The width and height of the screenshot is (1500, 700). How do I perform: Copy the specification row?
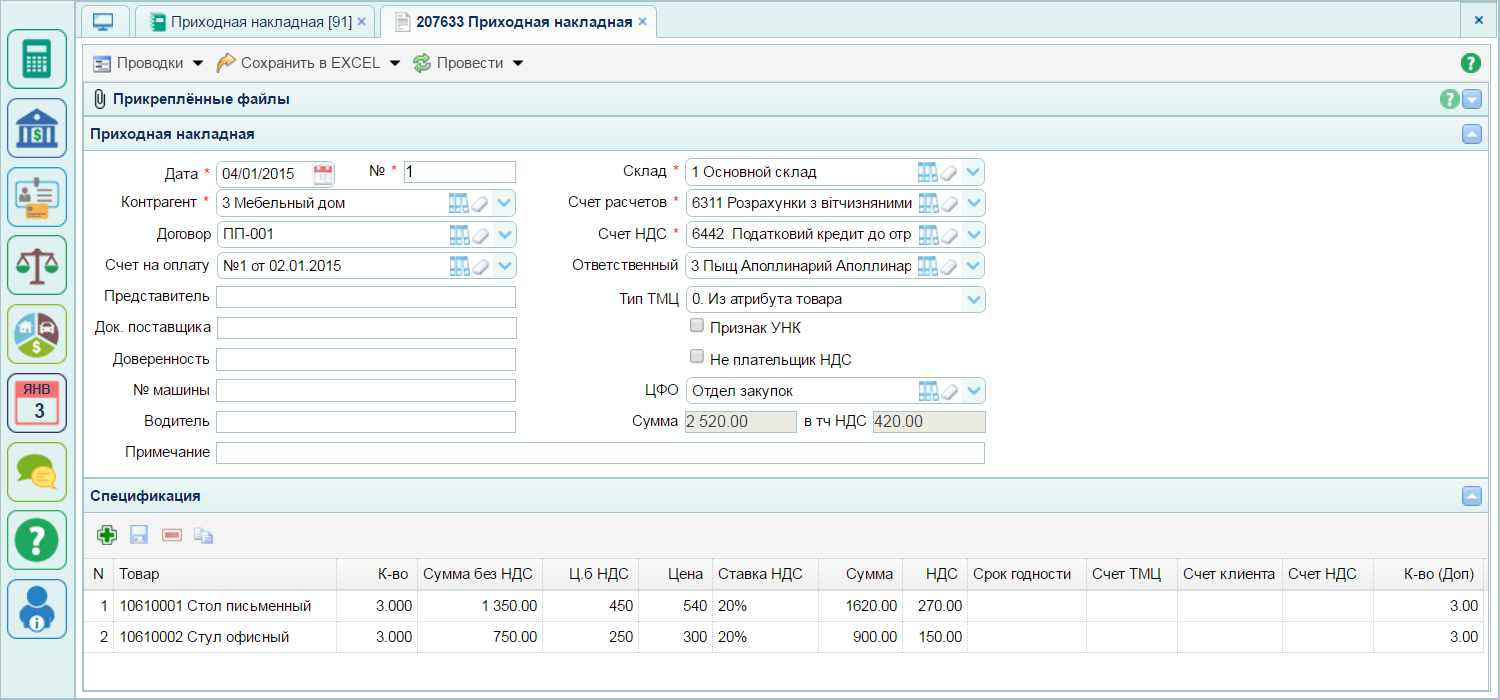(x=204, y=535)
